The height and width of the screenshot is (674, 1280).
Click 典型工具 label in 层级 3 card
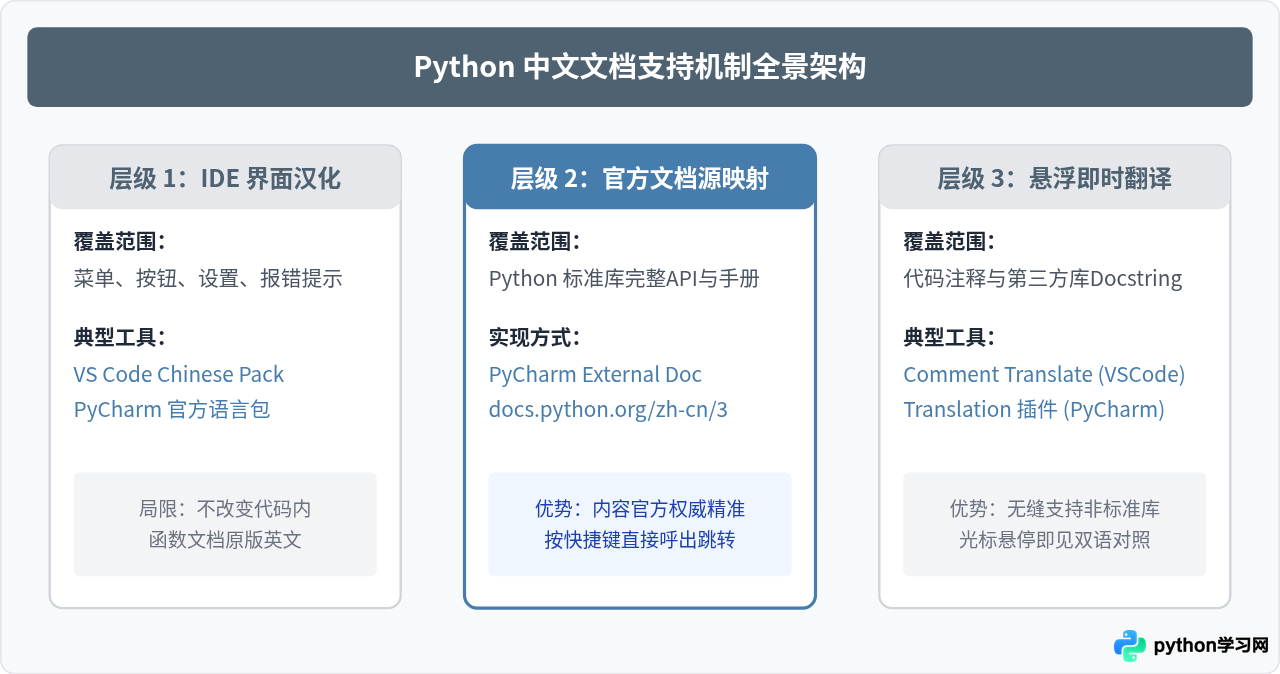click(950, 337)
